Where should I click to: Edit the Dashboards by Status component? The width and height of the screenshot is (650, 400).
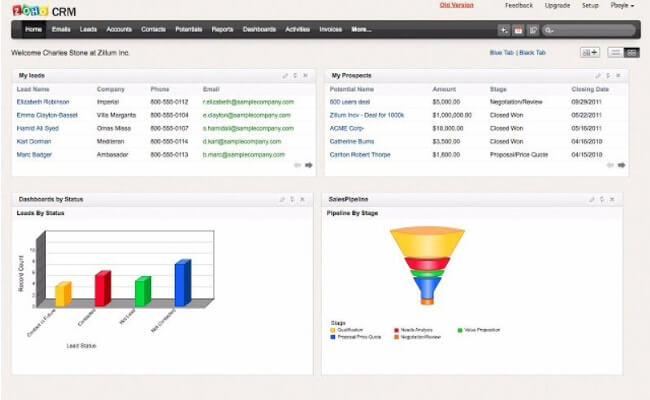coord(282,200)
